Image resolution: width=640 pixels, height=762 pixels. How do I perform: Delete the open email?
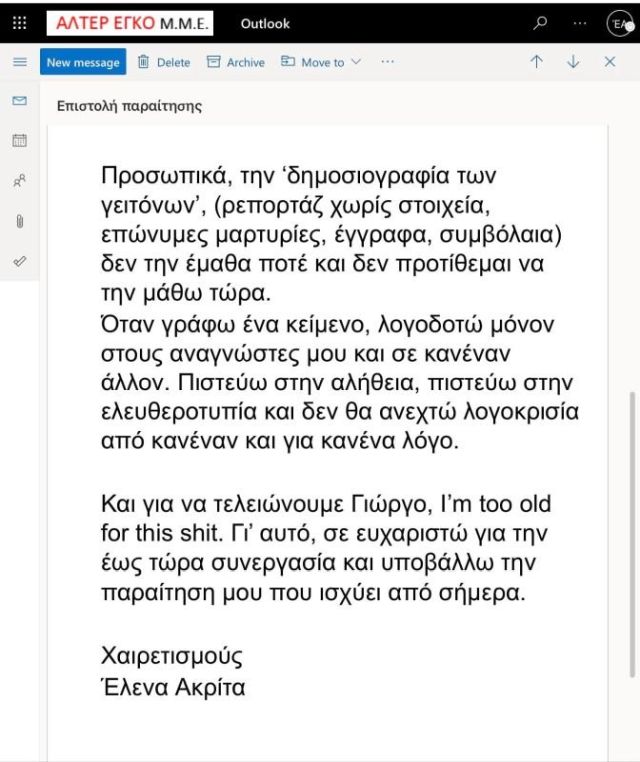click(163, 62)
